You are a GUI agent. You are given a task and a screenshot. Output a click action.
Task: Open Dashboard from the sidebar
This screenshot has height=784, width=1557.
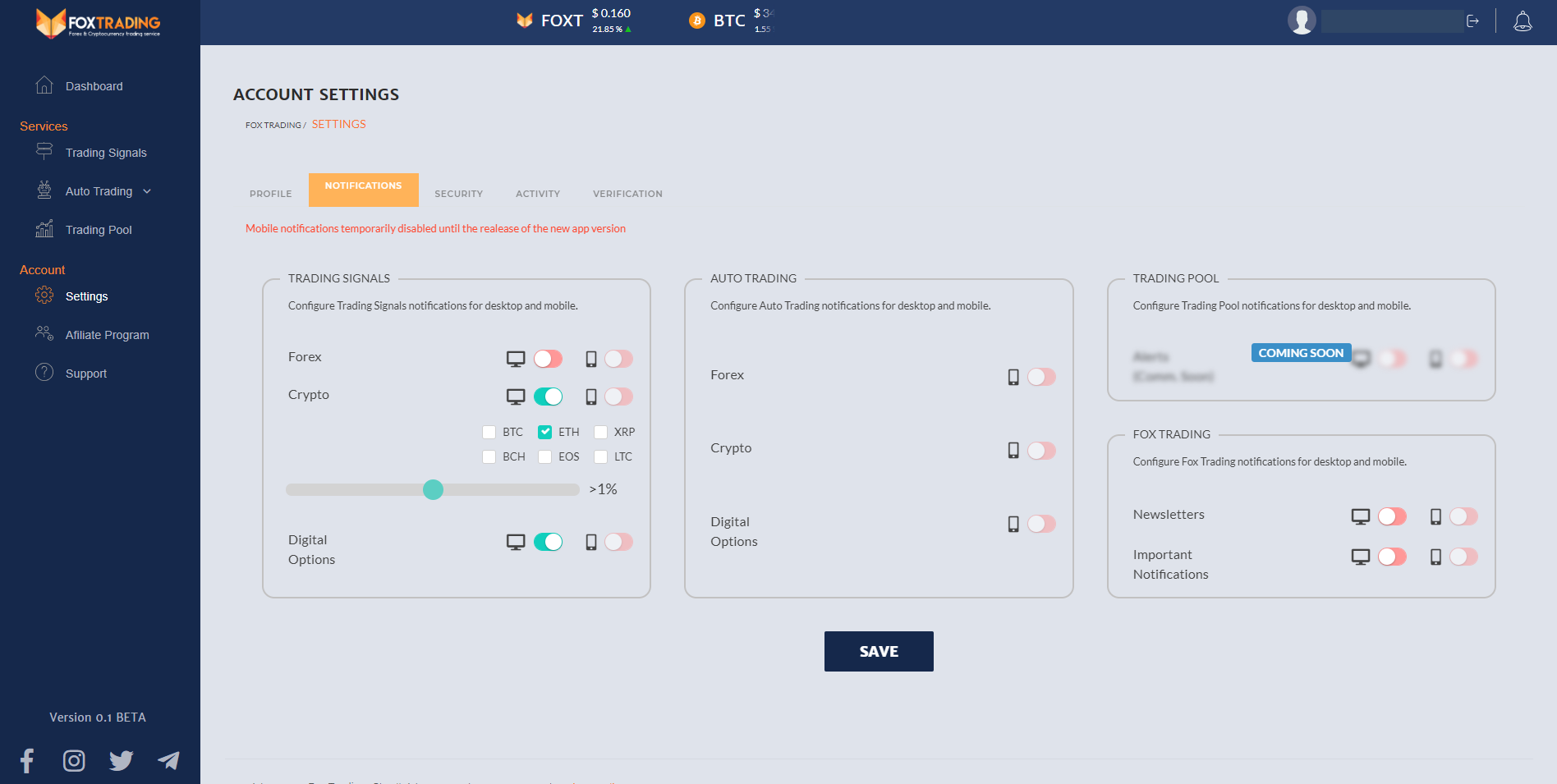[94, 86]
